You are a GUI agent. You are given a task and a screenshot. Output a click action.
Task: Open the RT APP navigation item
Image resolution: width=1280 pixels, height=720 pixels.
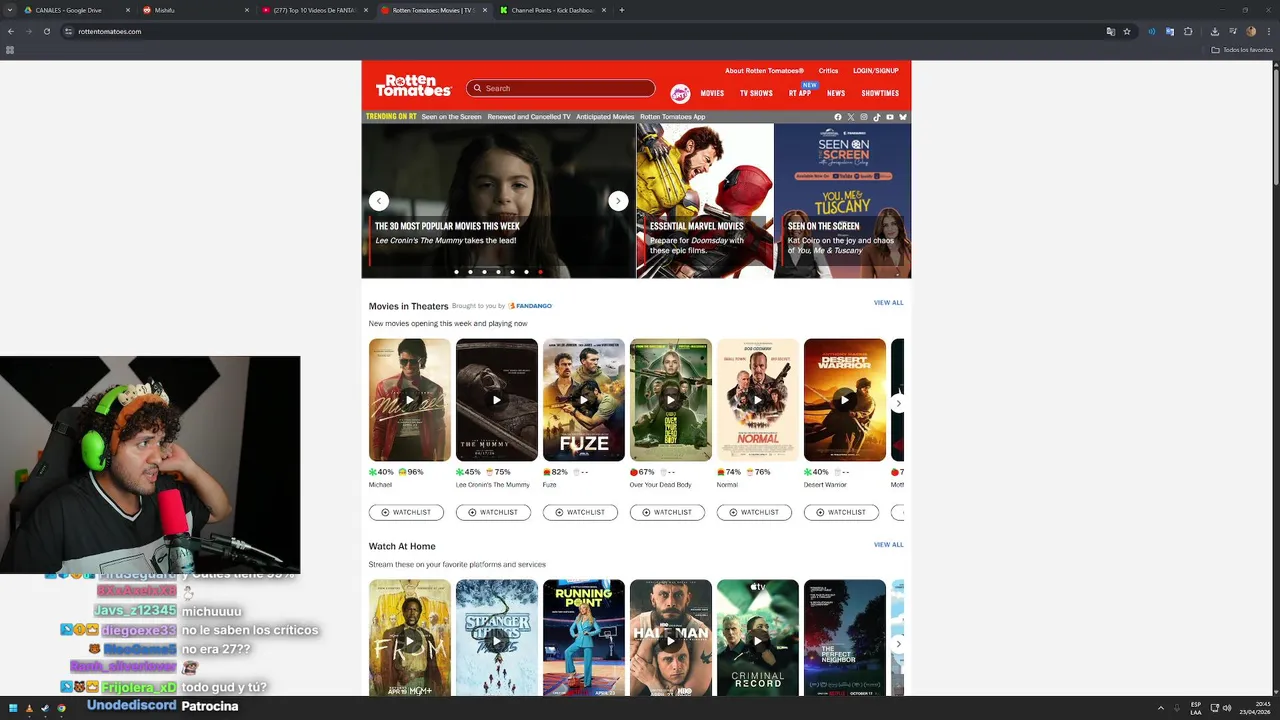point(800,93)
